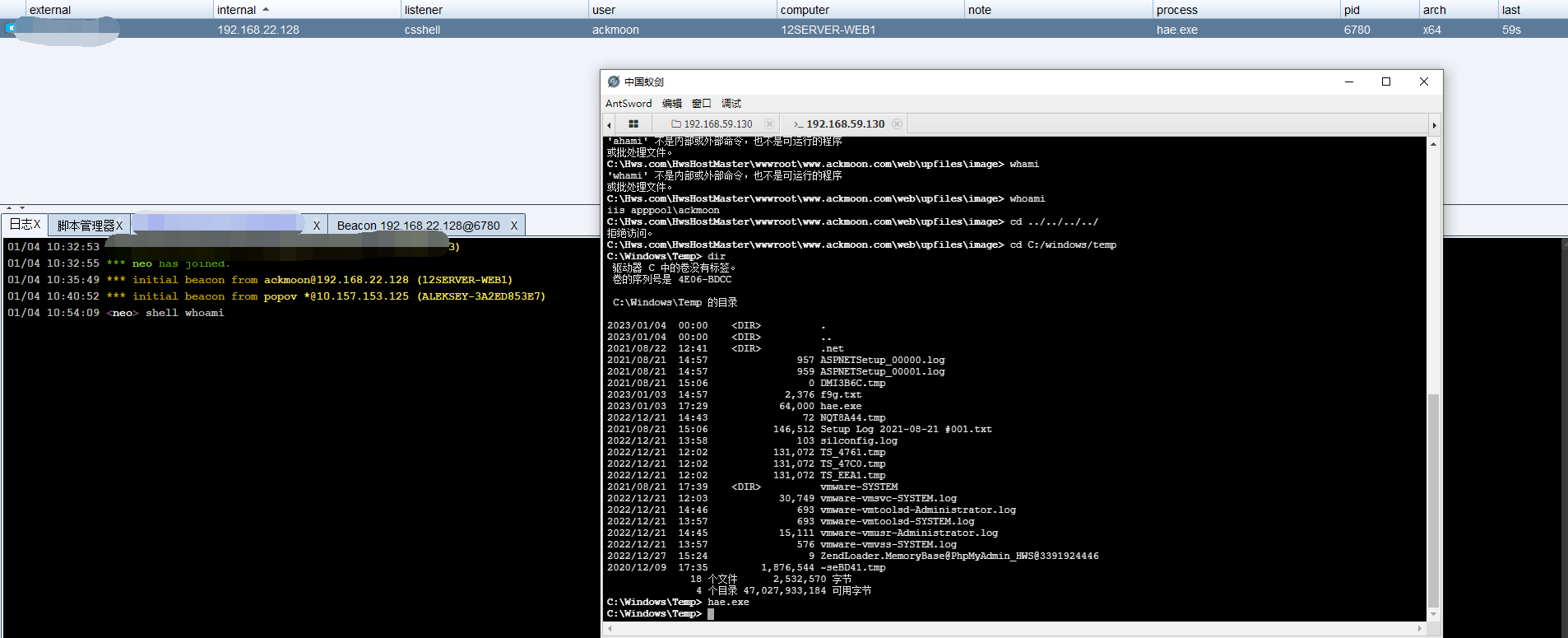Click left arrow of AntSword horizontal scrollbar

tap(610, 629)
